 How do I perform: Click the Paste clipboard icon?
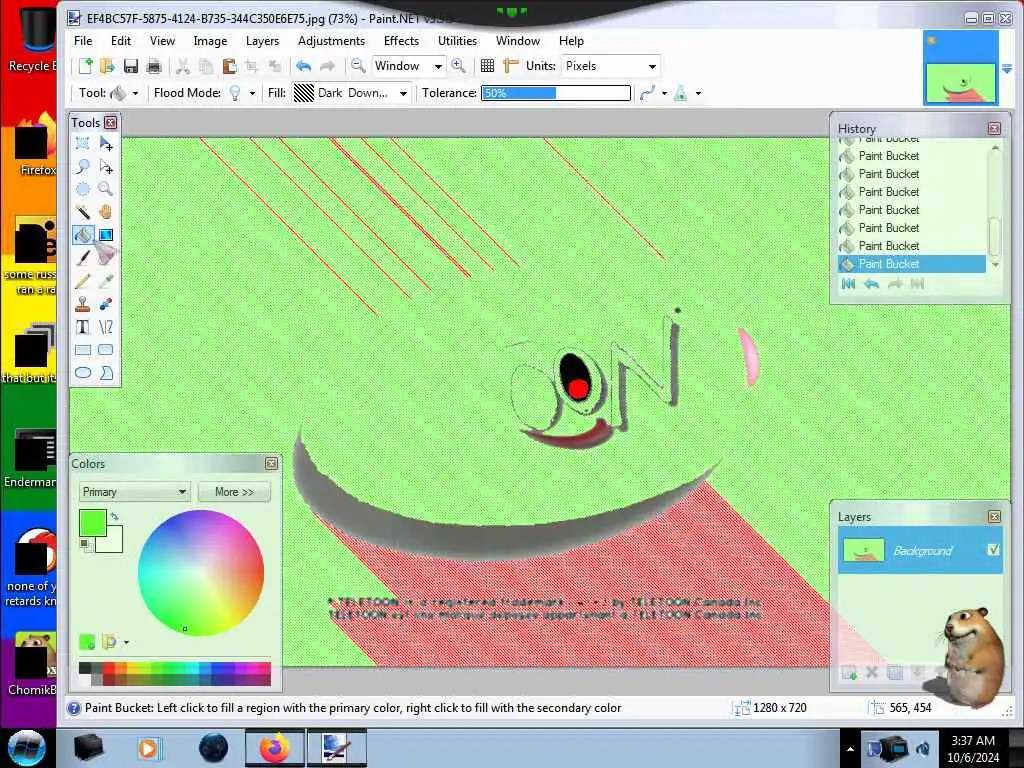click(229, 65)
